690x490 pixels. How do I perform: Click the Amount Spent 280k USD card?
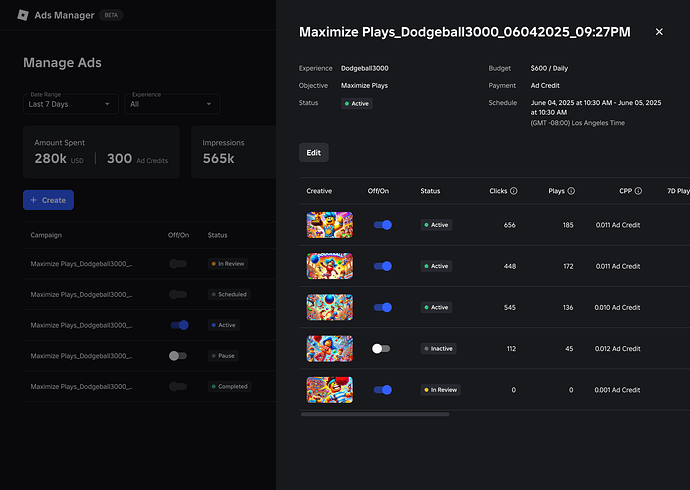(x=101, y=152)
